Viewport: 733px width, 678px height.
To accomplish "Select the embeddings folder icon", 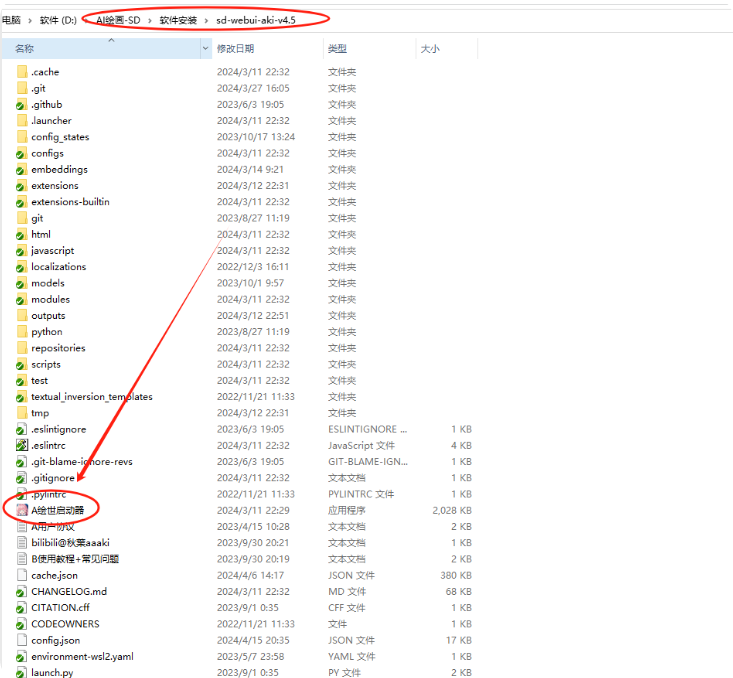I will (x=22, y=170).
